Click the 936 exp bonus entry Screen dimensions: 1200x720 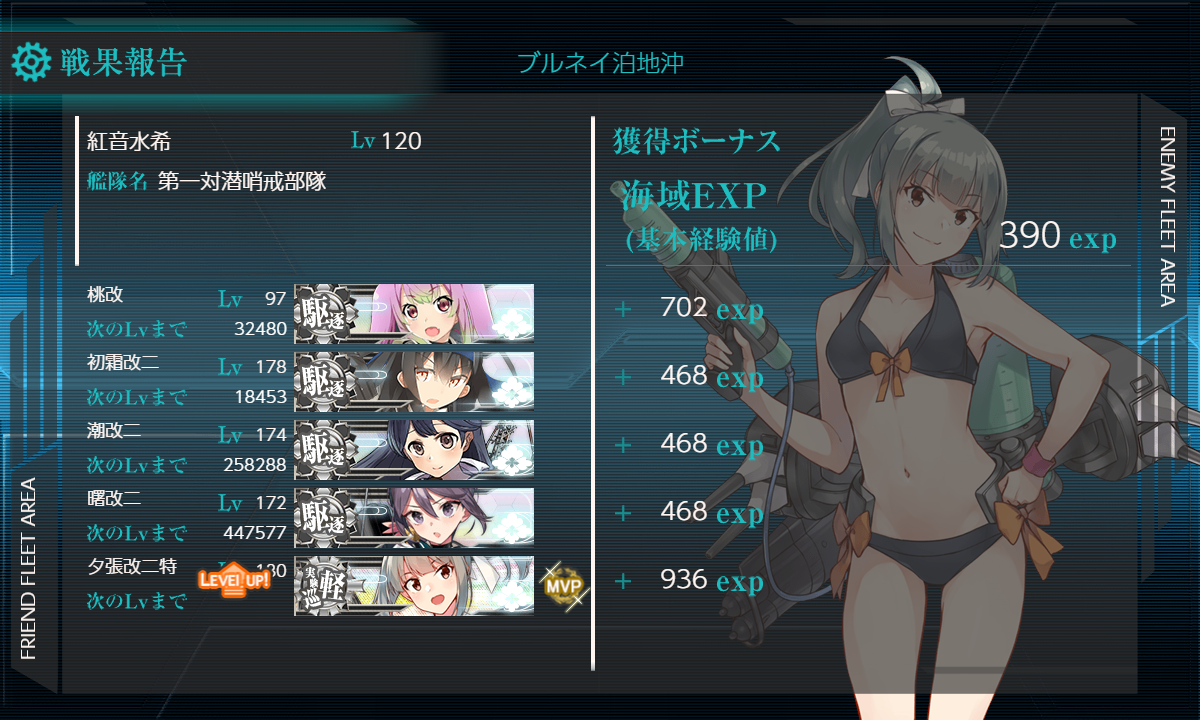click(x=712, y=580)
